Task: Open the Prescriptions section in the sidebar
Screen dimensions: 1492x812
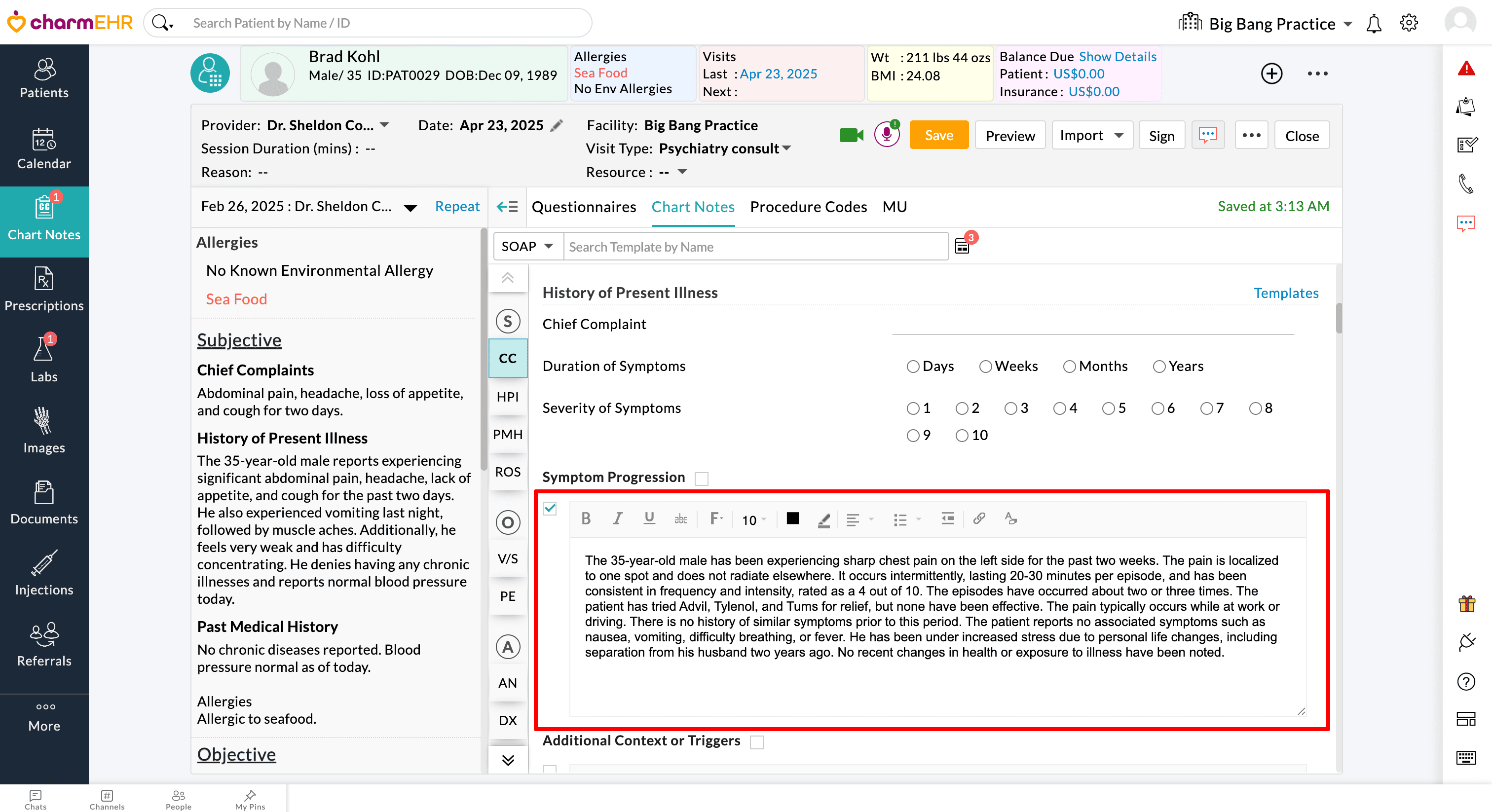Action: point(44,290)
